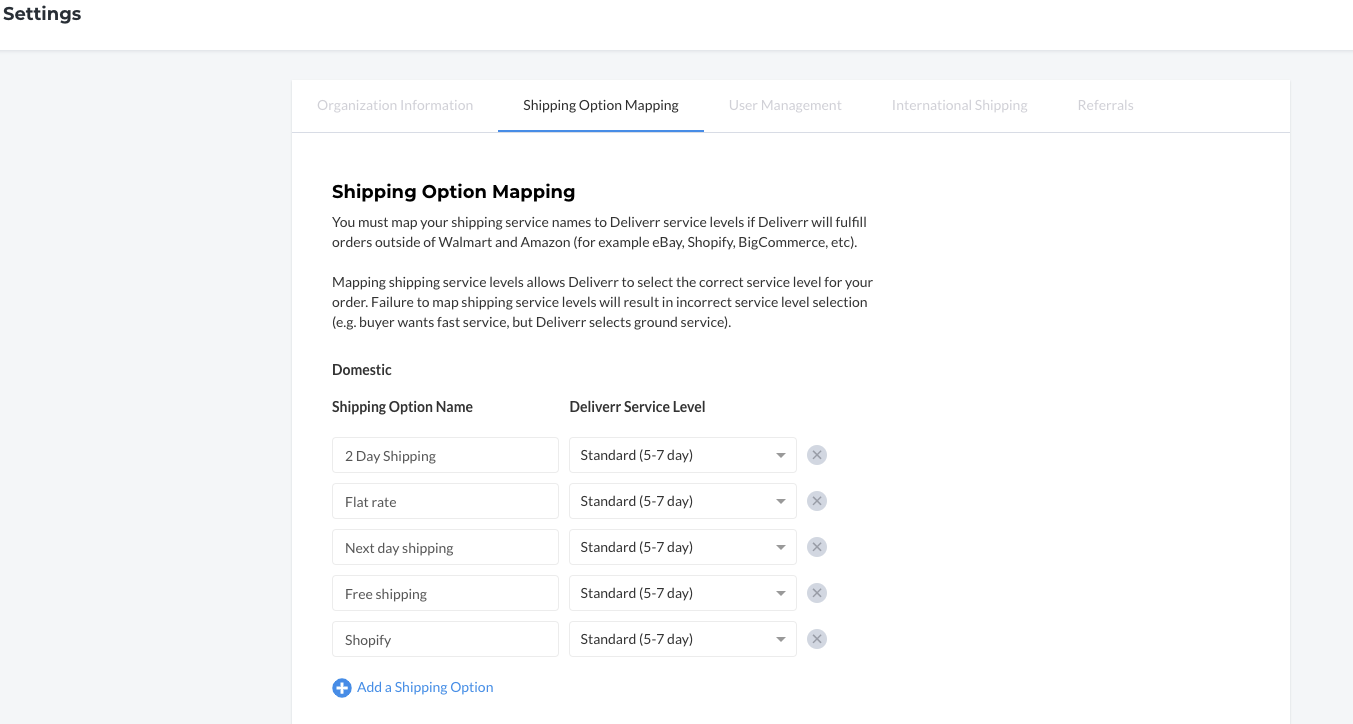
Task: Open service level dropdown for Next day shipping
Action: click(x=682, y=547)
